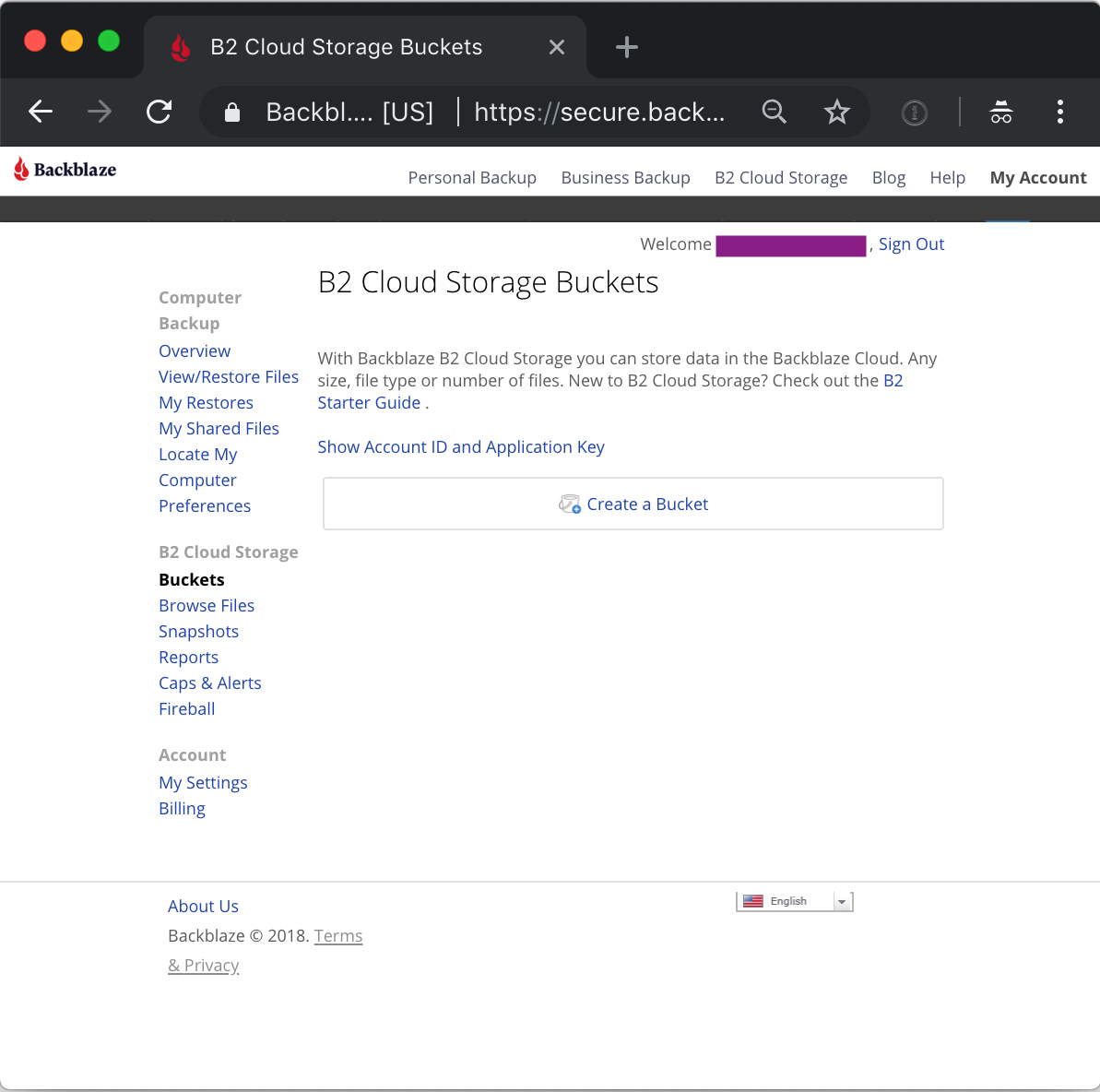Click the 'Account' sidebar section heading
This screenshot has width=1100, height=1092.
tap(192, 755)
